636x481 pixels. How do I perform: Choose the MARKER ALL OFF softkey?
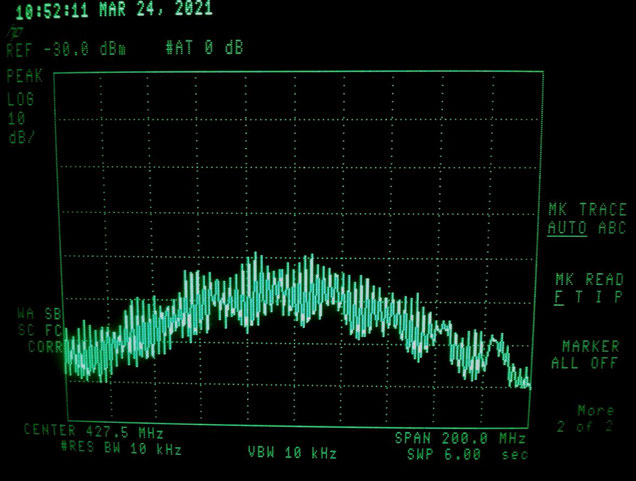584,355
